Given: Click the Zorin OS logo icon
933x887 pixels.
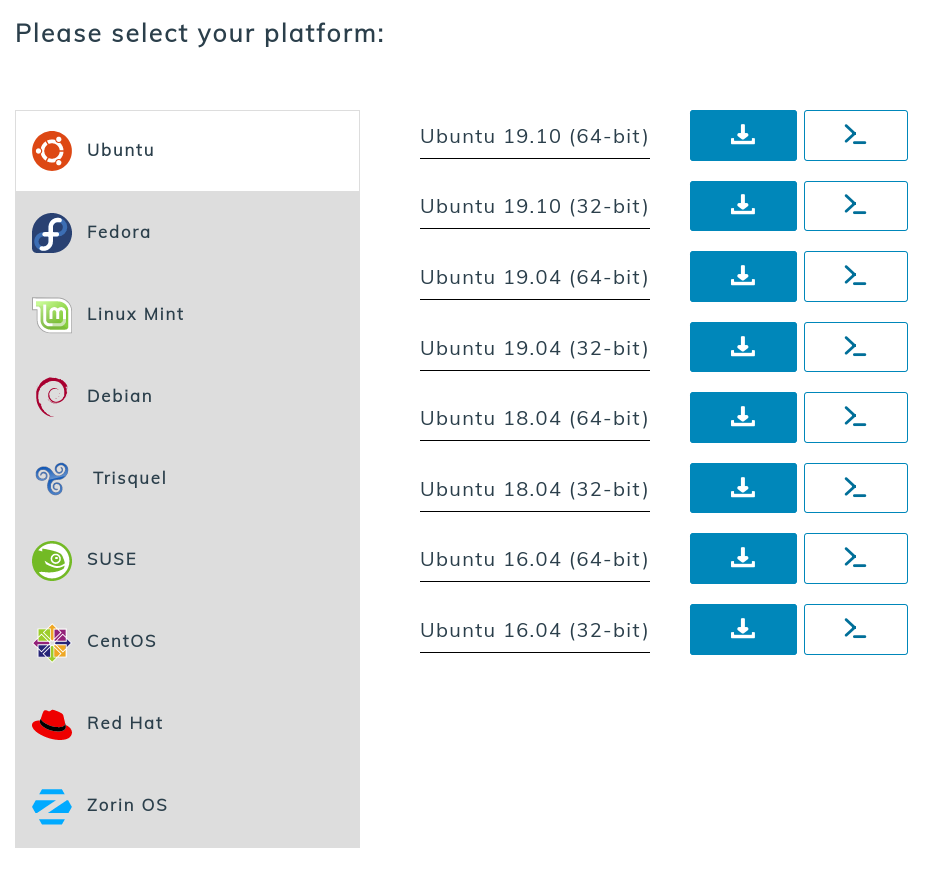Looking at the screenshot, I should [52, 806].
